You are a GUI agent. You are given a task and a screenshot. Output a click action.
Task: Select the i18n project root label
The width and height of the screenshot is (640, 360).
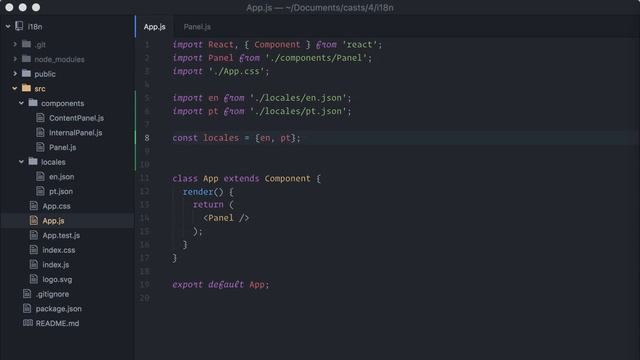pos(35,27)
